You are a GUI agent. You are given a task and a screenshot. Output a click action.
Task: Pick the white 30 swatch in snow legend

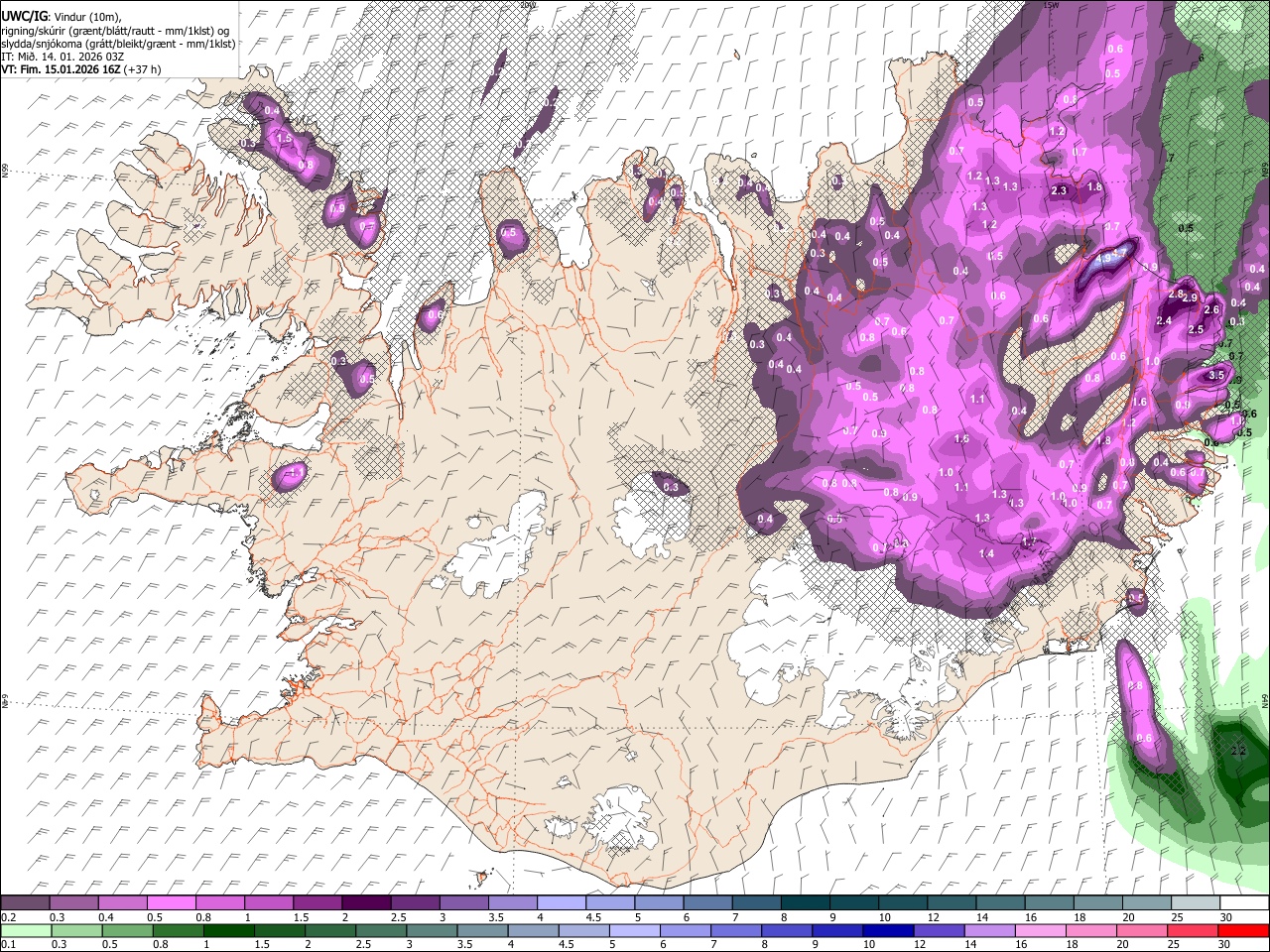(1244, 902)
